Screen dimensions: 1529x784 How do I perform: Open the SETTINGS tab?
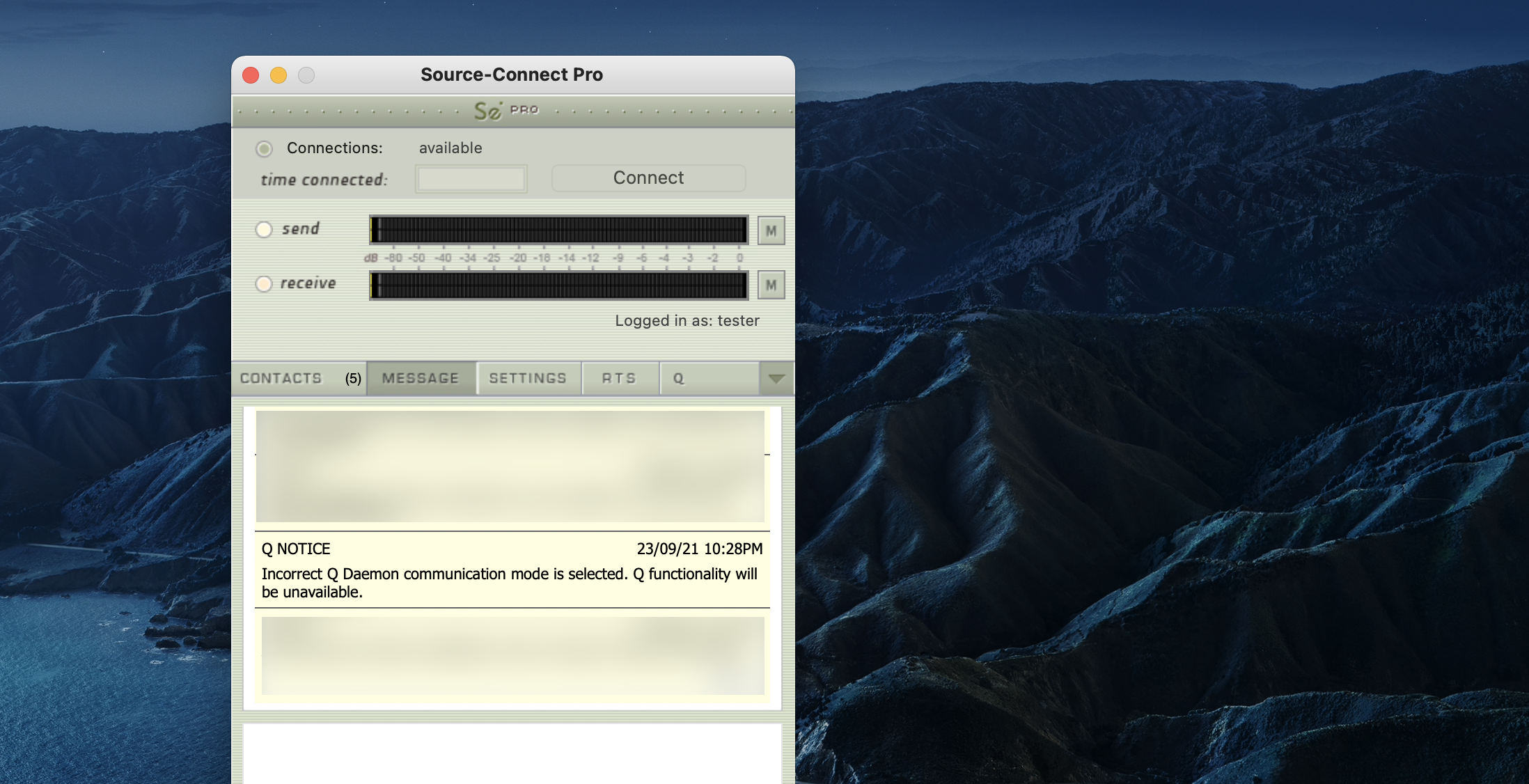(x=528, y=378)
